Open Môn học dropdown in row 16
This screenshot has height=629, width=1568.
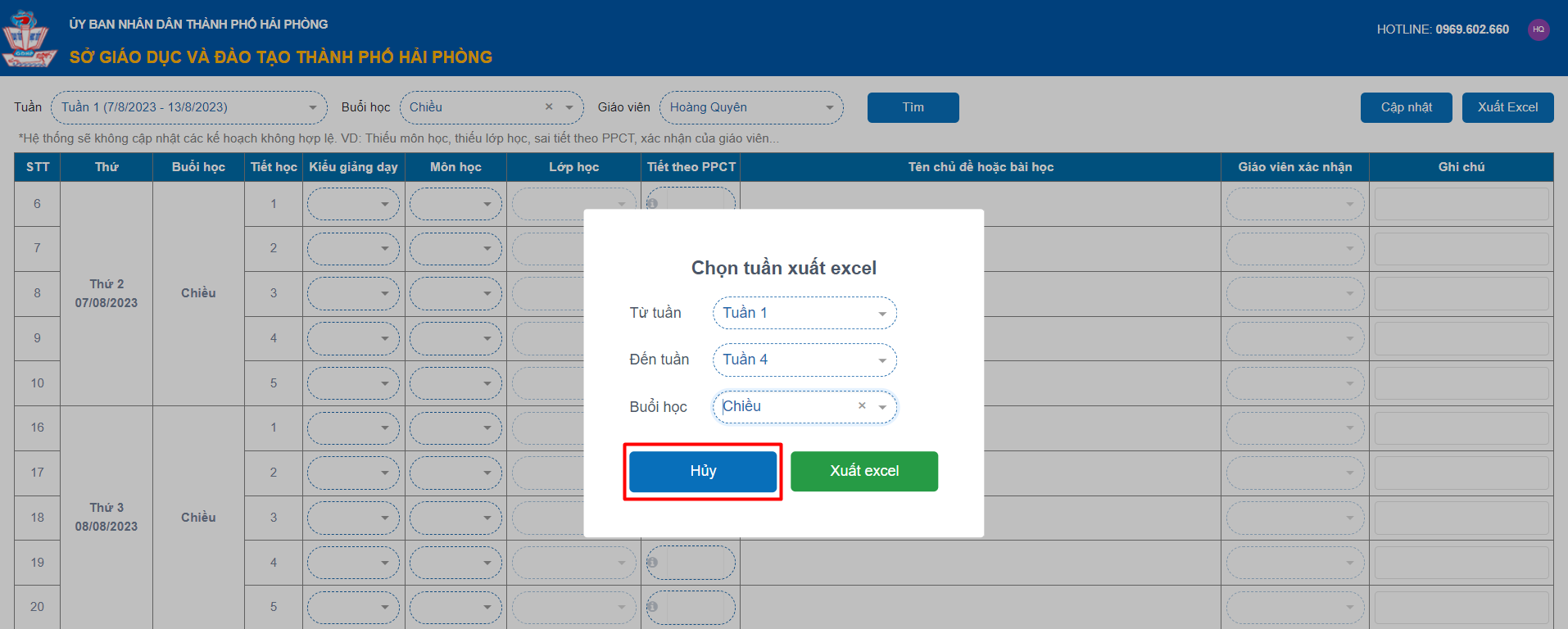coord(455,428)
